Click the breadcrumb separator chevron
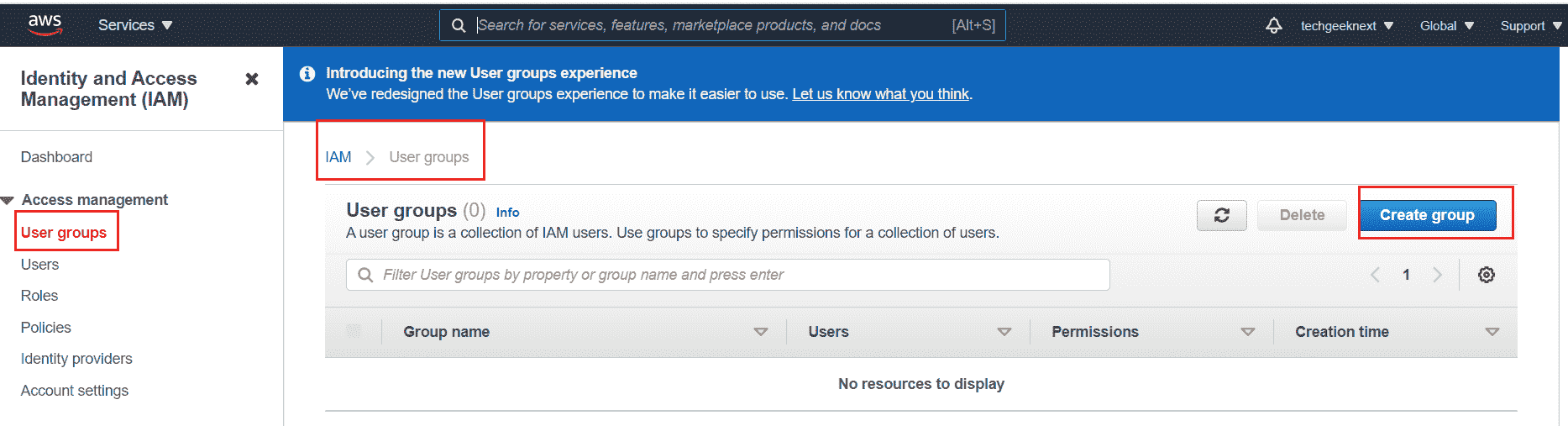This screenshot has height=426, width=1568. [370, 157]
